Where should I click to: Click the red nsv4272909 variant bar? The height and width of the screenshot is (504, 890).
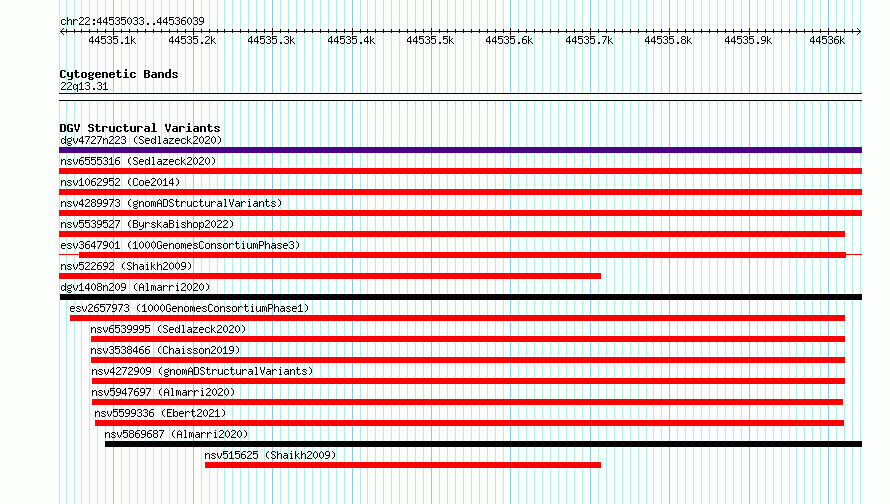coord(468,381)
